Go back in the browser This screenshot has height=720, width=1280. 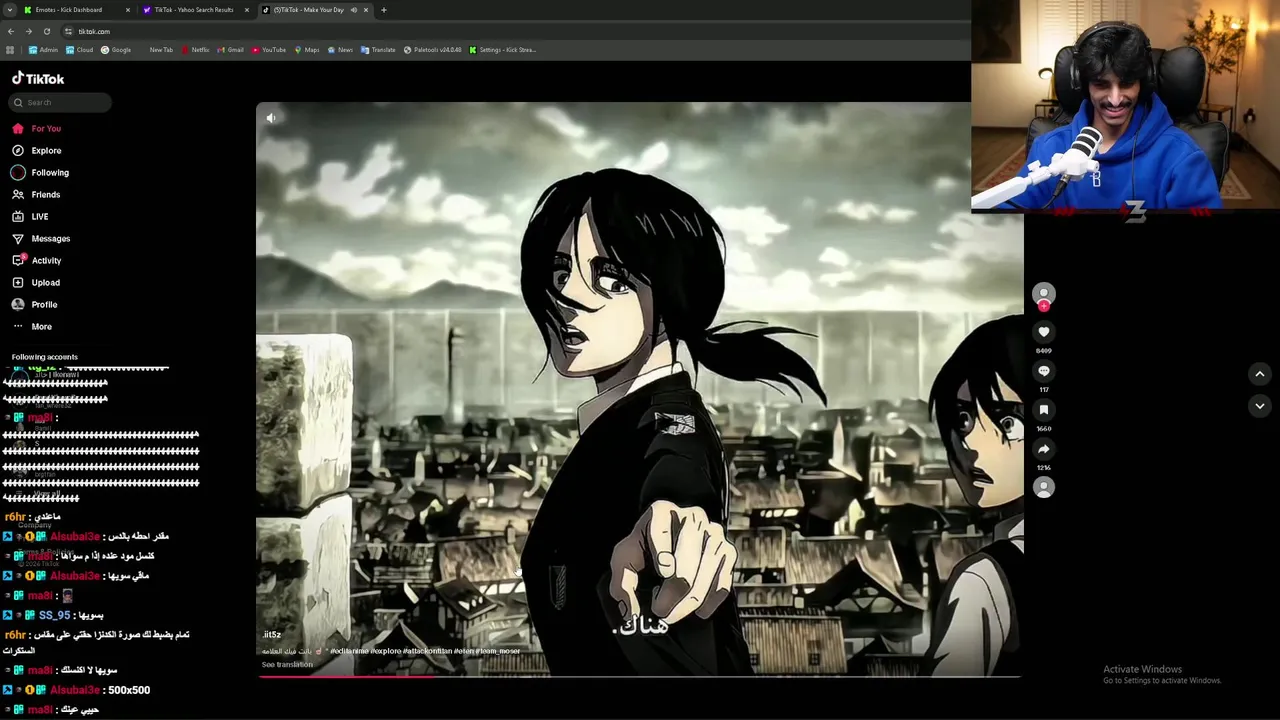coord(11,31)
